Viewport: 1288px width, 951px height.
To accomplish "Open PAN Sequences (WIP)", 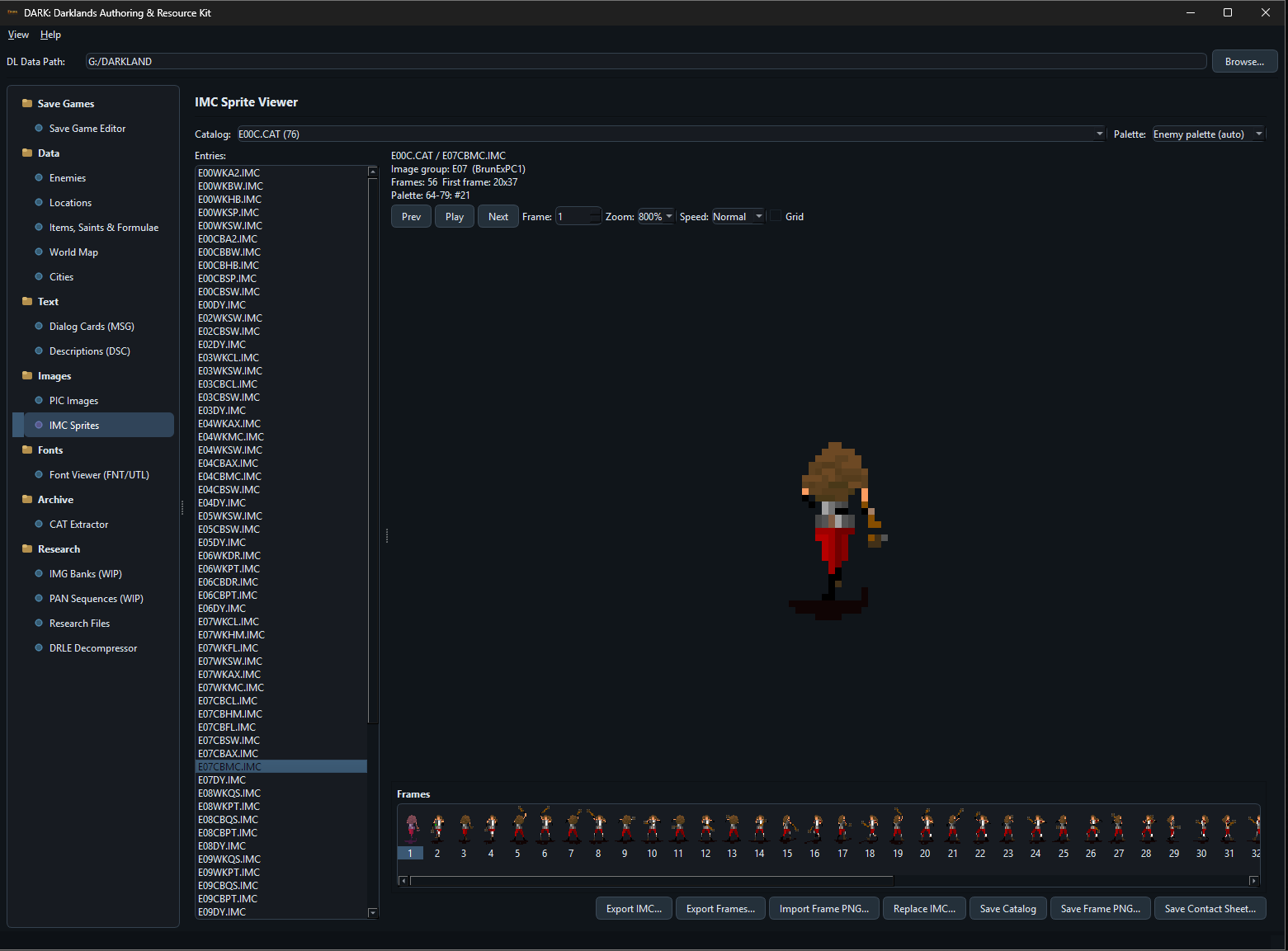I will click(x=97, y=599).
